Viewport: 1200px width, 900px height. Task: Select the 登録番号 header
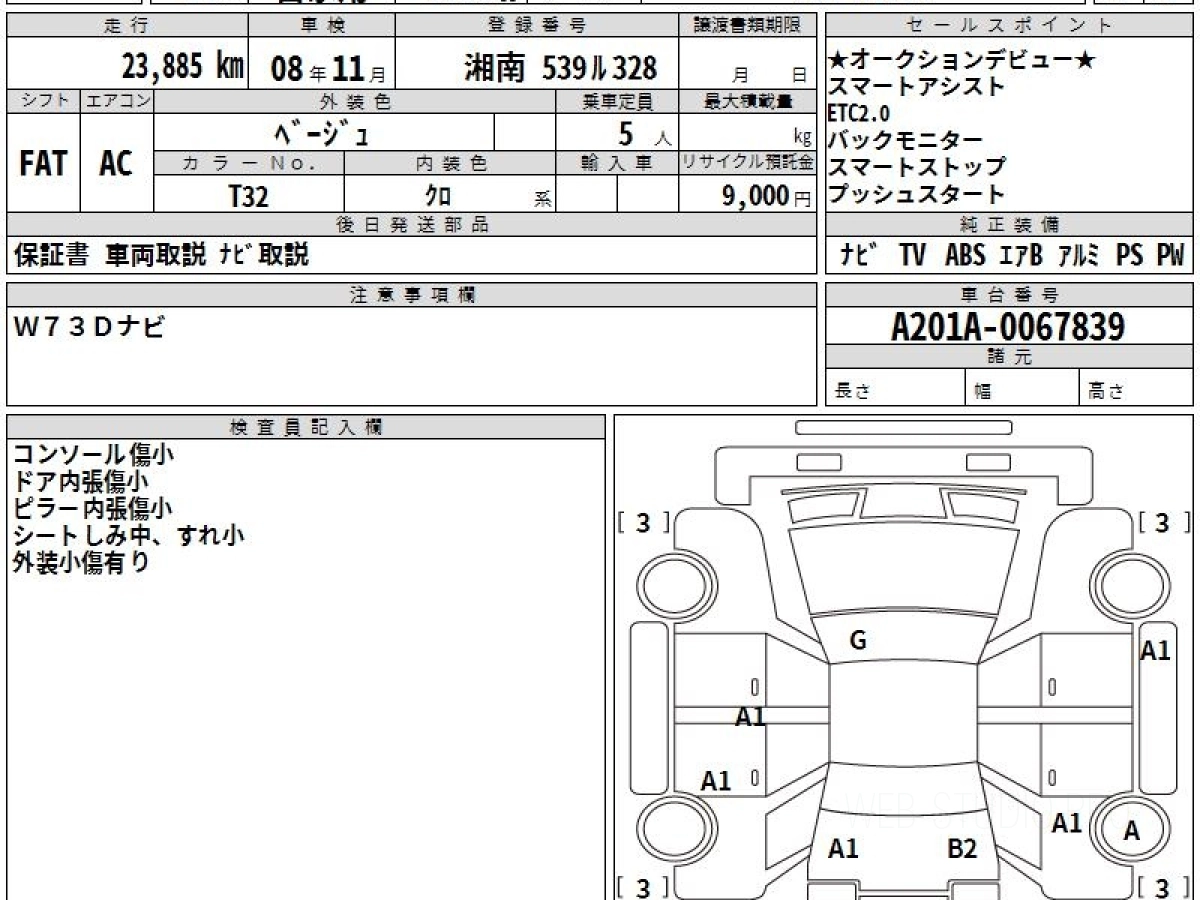click(537, 26)
